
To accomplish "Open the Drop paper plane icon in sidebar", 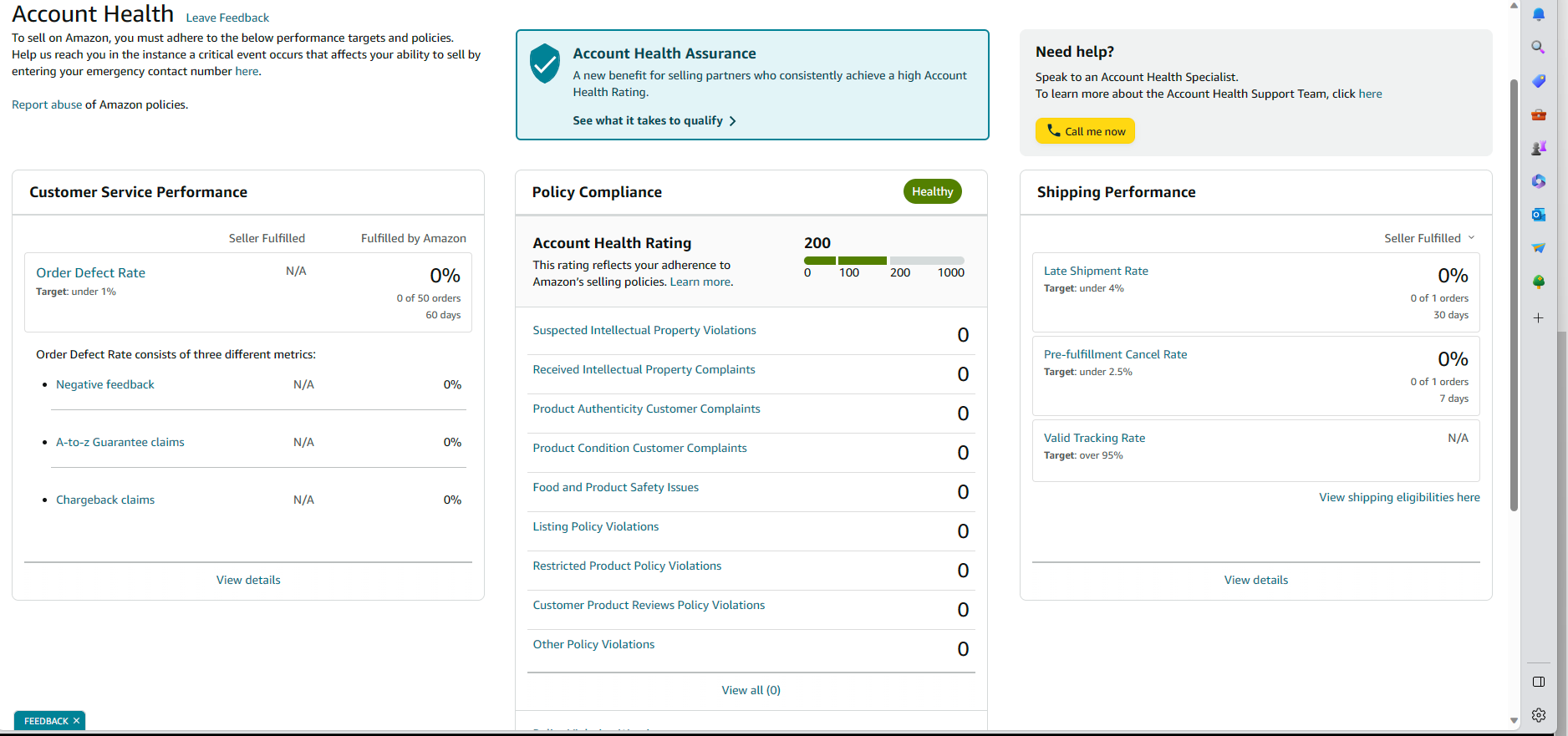I will pos(1538,248).
